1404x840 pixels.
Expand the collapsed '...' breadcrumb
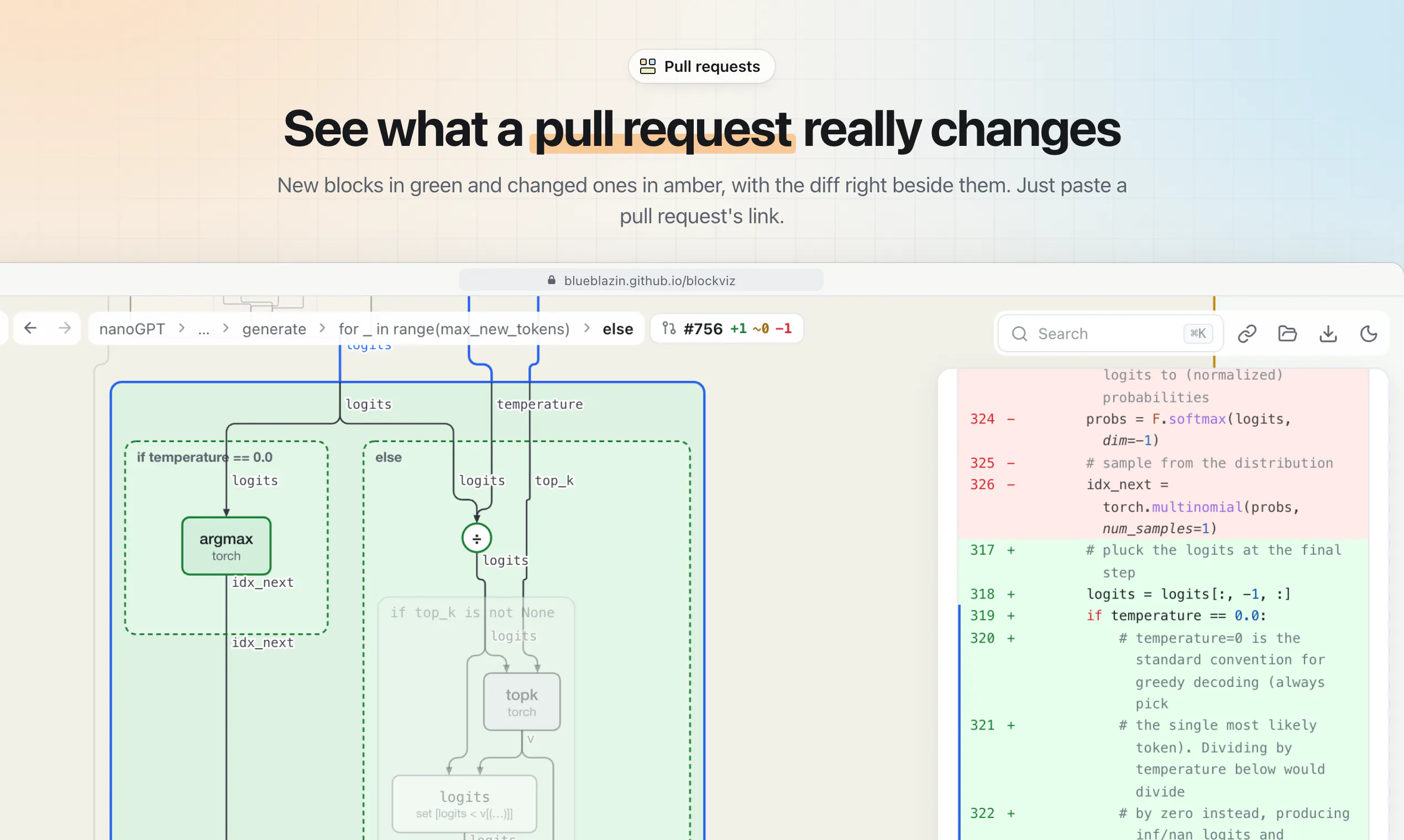point(204,329)
